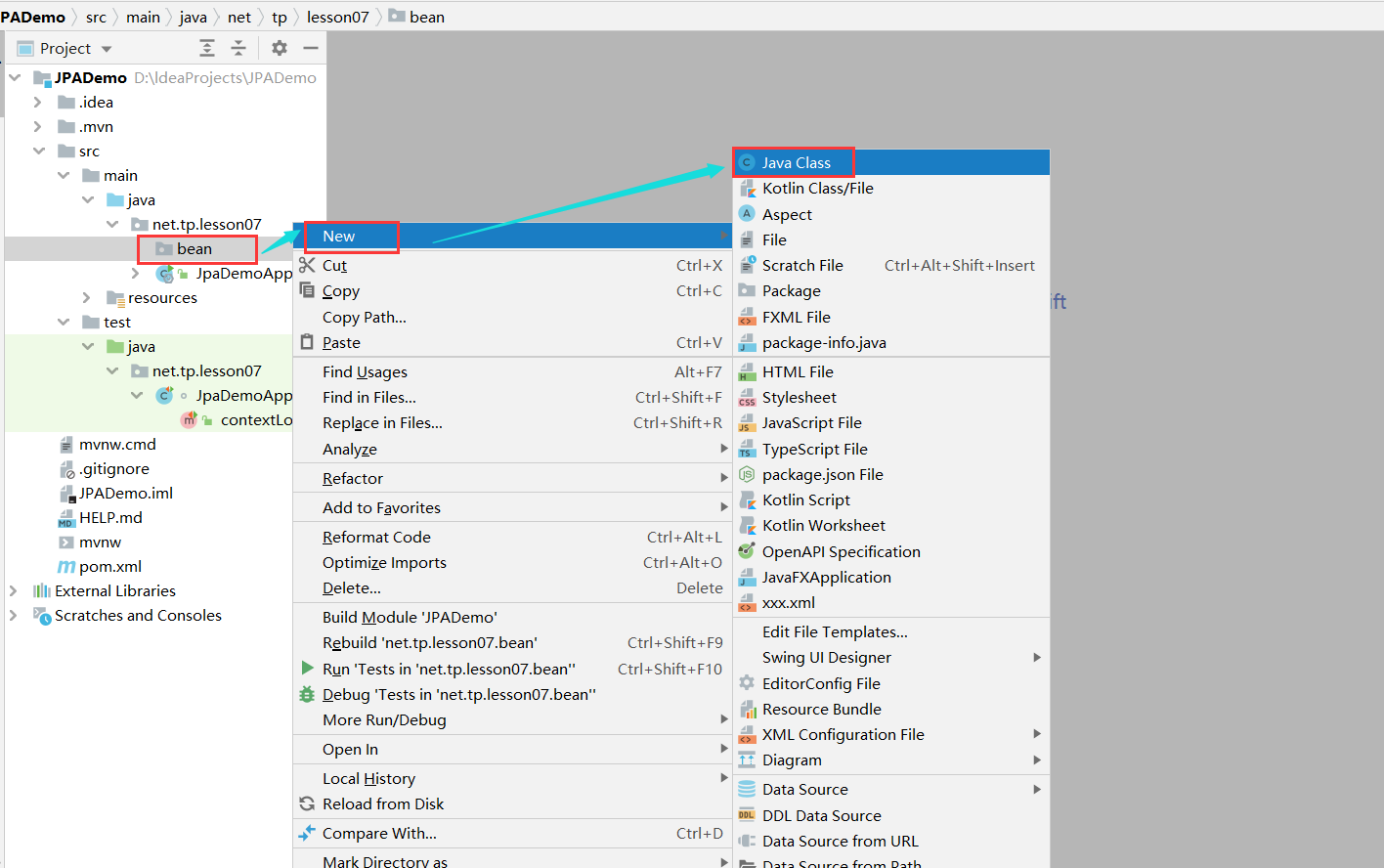Screen dimensions: 1384x868
Task: Click the Scratch File icon
Action: pyautogui.click(x=748, y=265)
